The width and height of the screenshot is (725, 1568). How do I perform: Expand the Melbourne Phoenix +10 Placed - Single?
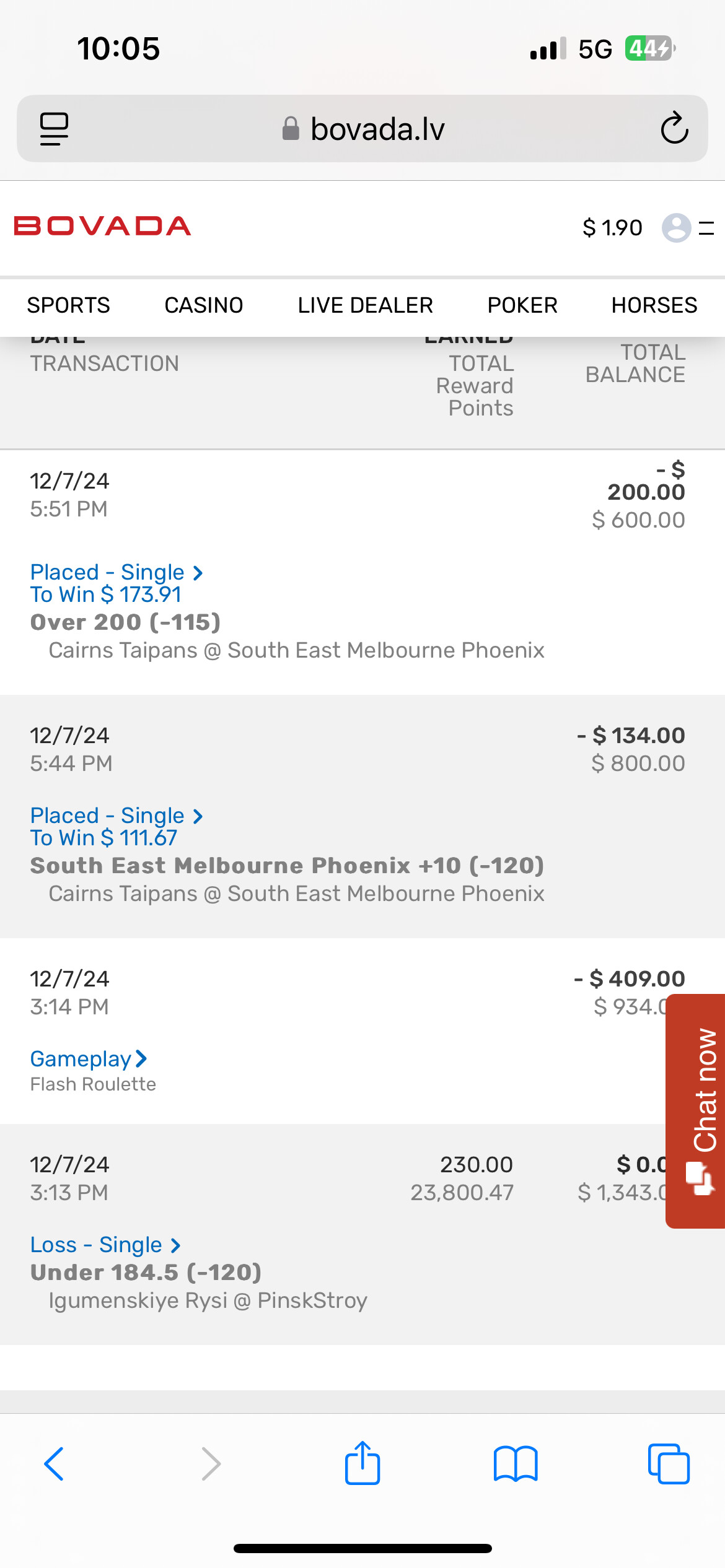[x=116, y=816]
